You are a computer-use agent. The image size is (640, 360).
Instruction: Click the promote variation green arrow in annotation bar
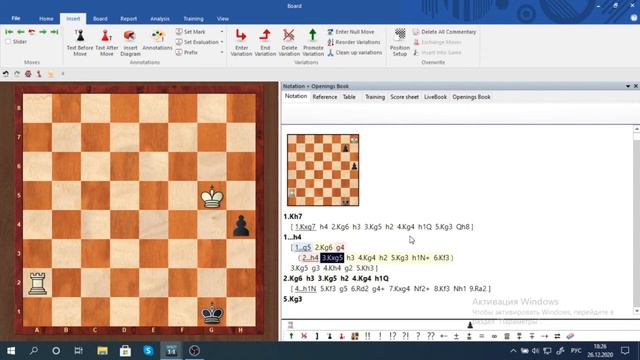(291, 336)
